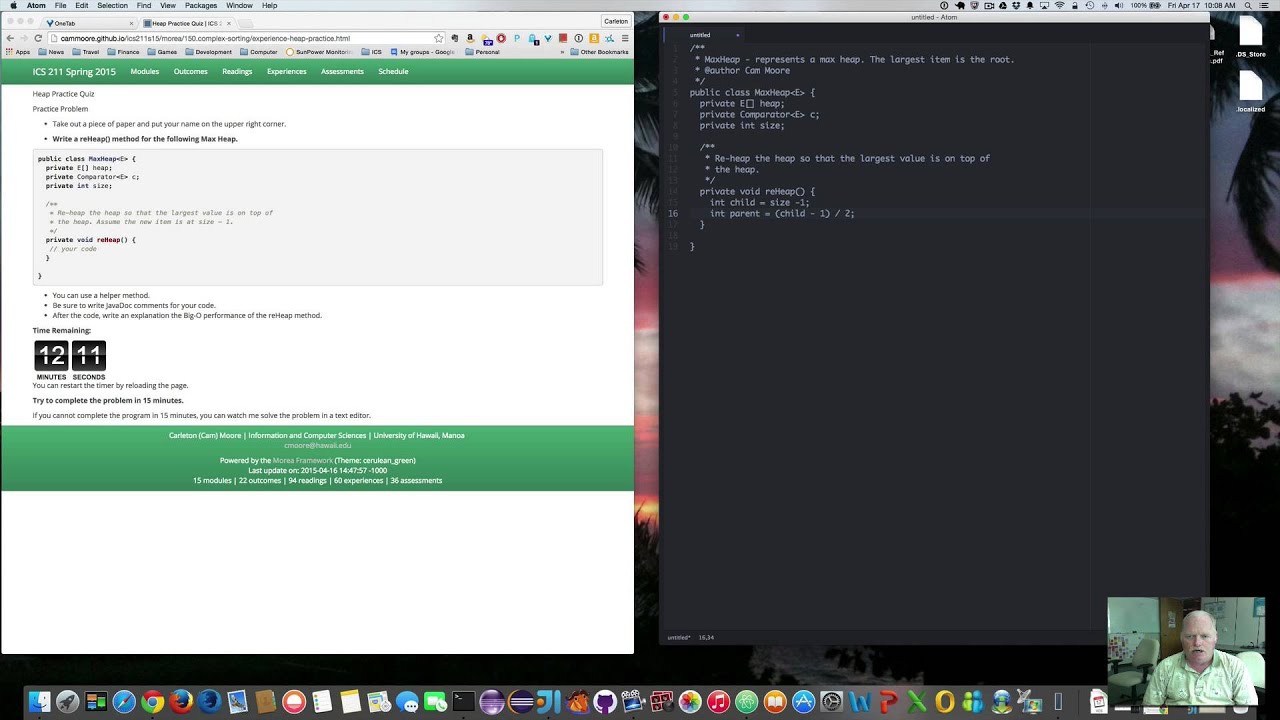Select the Heap Practice Quiz browser tab
The height and width of the screenshot is (720, 1280).
pos(187,23)
